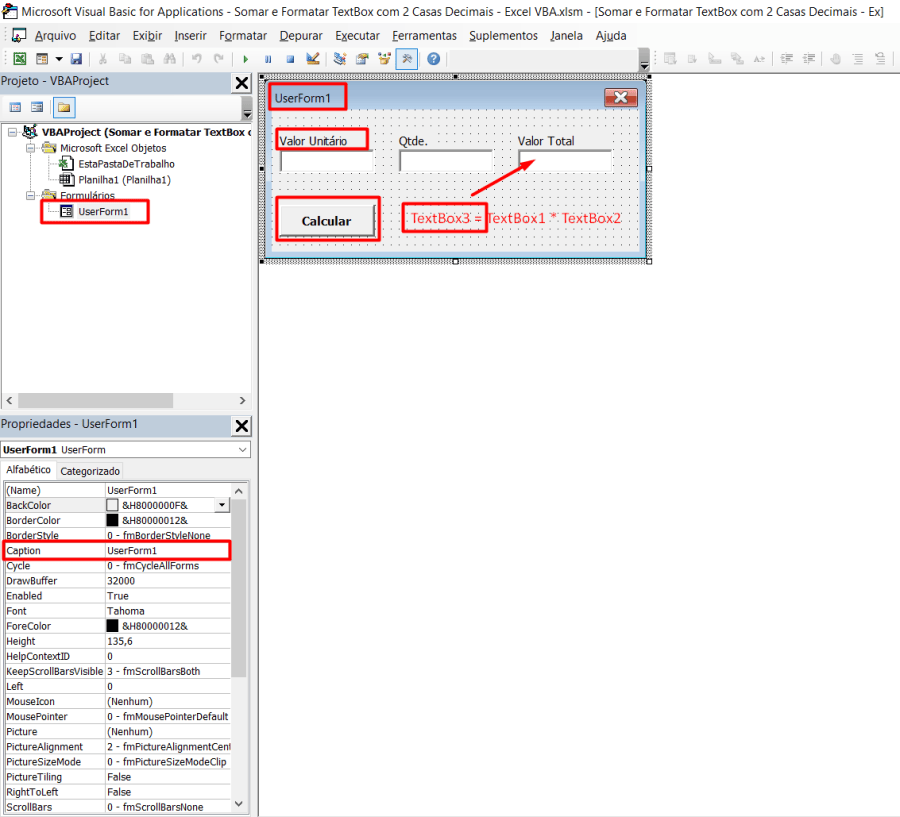Click the Copy icon in toolbar
The width and height of the screenshot is (900, 817).
pos(125,59)
